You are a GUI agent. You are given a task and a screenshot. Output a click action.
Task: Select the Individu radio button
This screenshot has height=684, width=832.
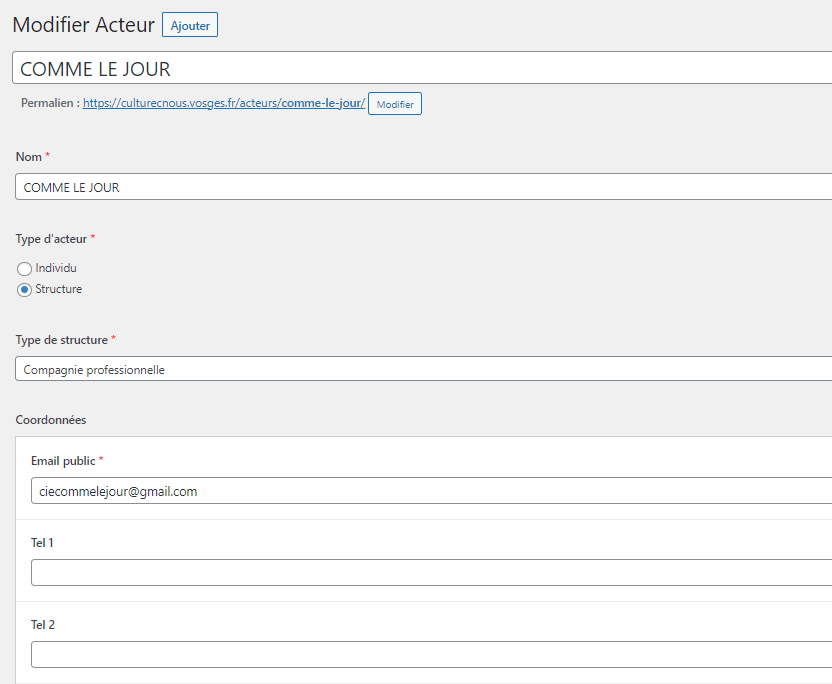pyautogui.click(x=24, y=269)
